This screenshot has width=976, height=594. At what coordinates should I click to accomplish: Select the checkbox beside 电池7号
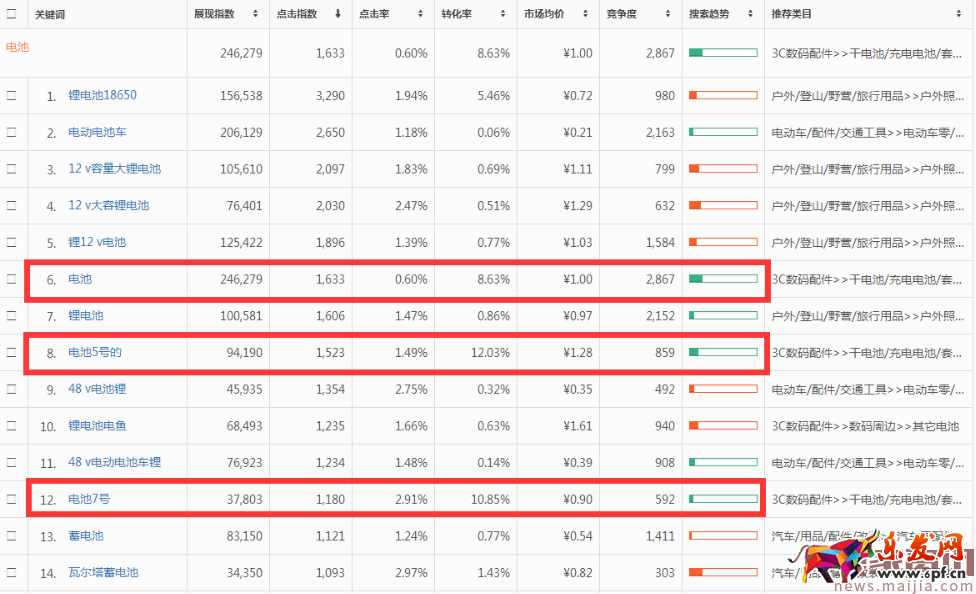click(x=12, y=499)
